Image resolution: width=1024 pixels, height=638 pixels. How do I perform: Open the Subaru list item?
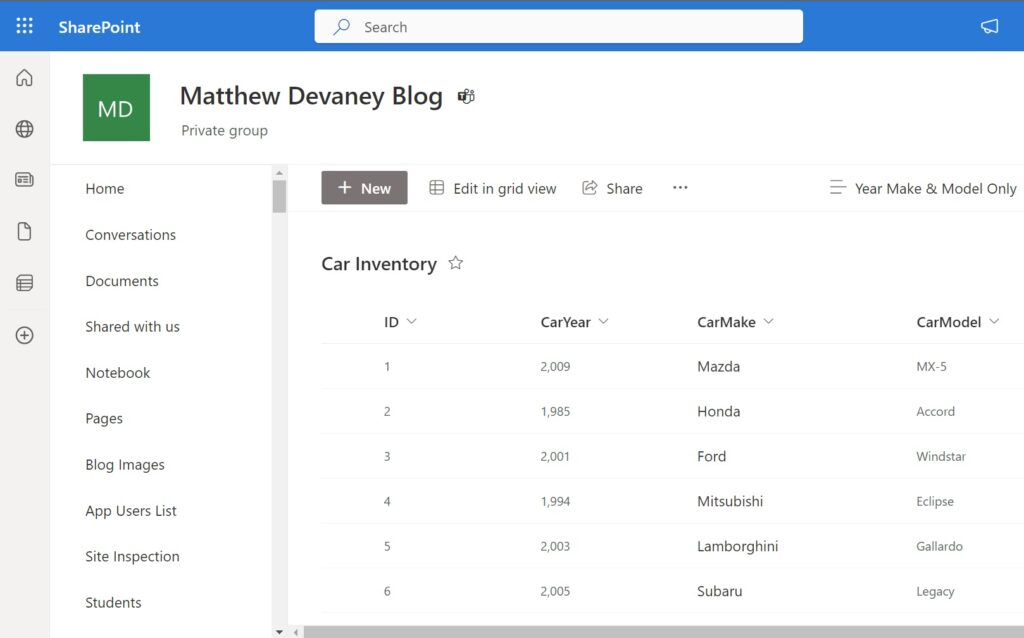(719, 591)
